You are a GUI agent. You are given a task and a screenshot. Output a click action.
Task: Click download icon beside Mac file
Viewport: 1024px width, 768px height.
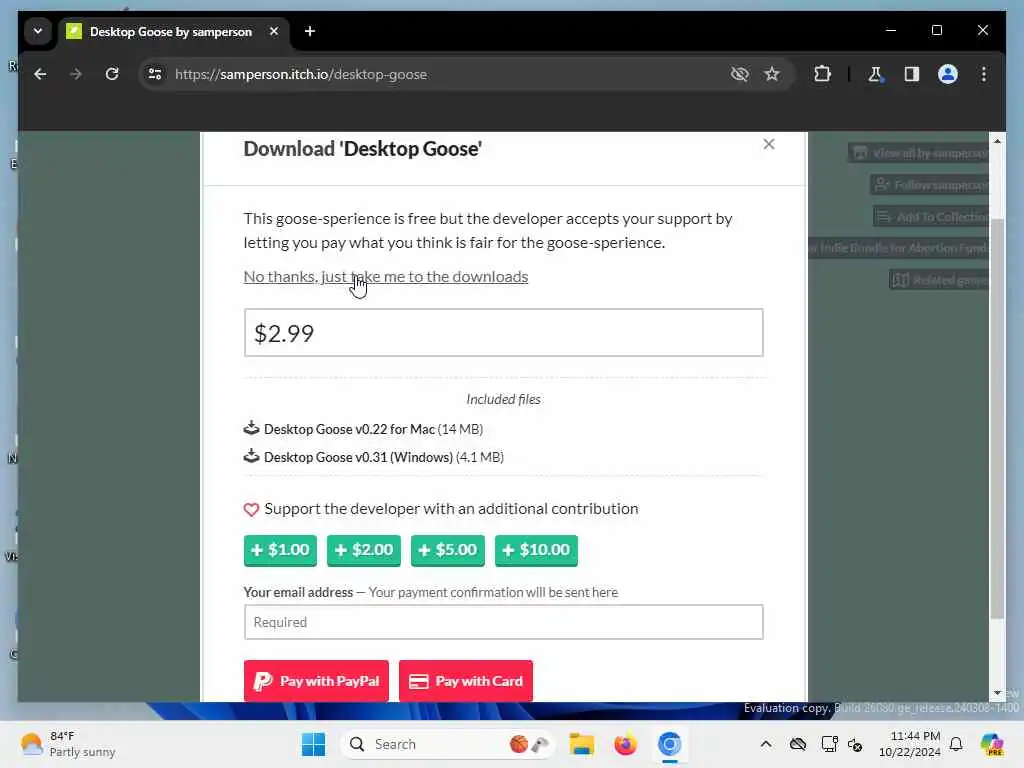251,428
